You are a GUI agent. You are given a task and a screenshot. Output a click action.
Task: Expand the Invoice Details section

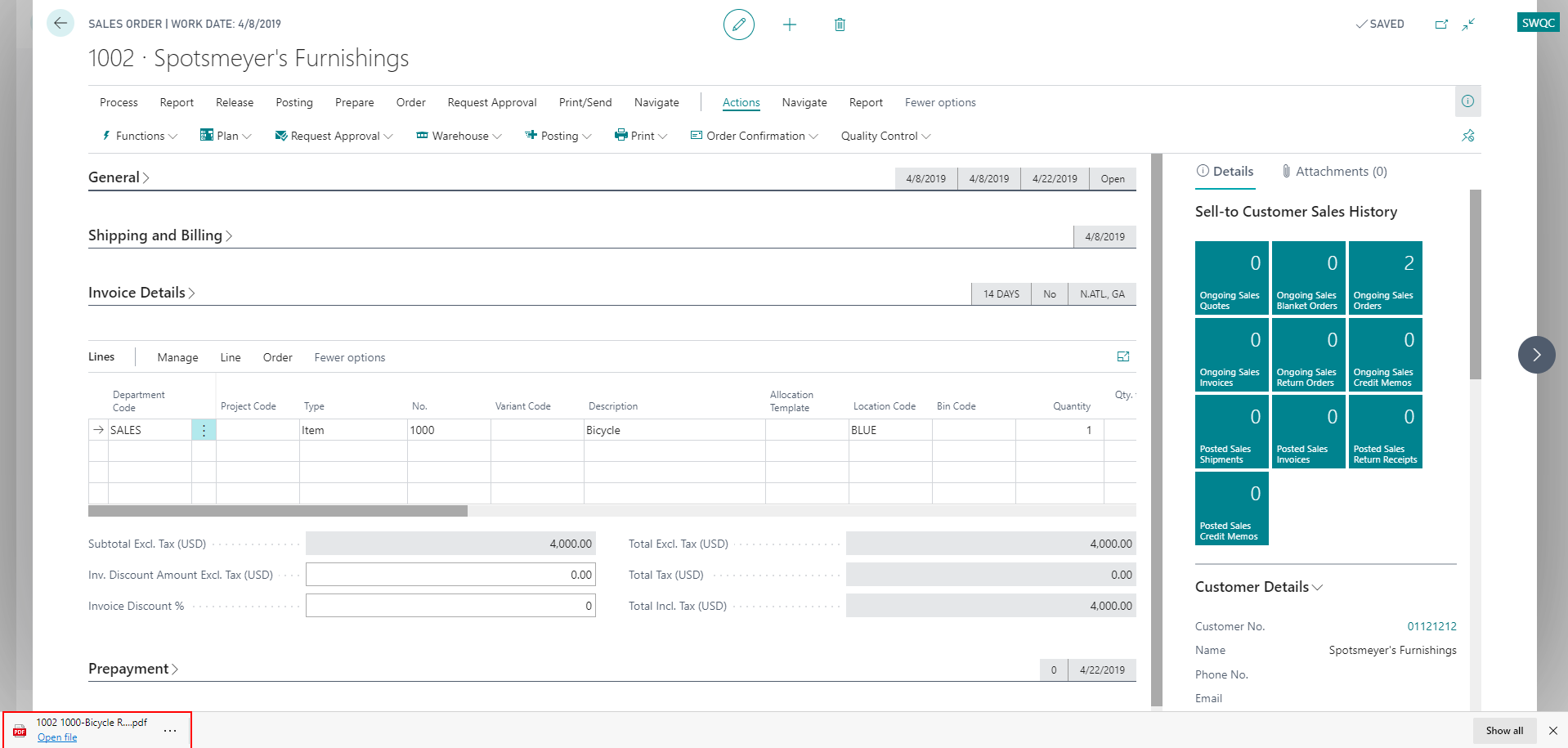141,293
